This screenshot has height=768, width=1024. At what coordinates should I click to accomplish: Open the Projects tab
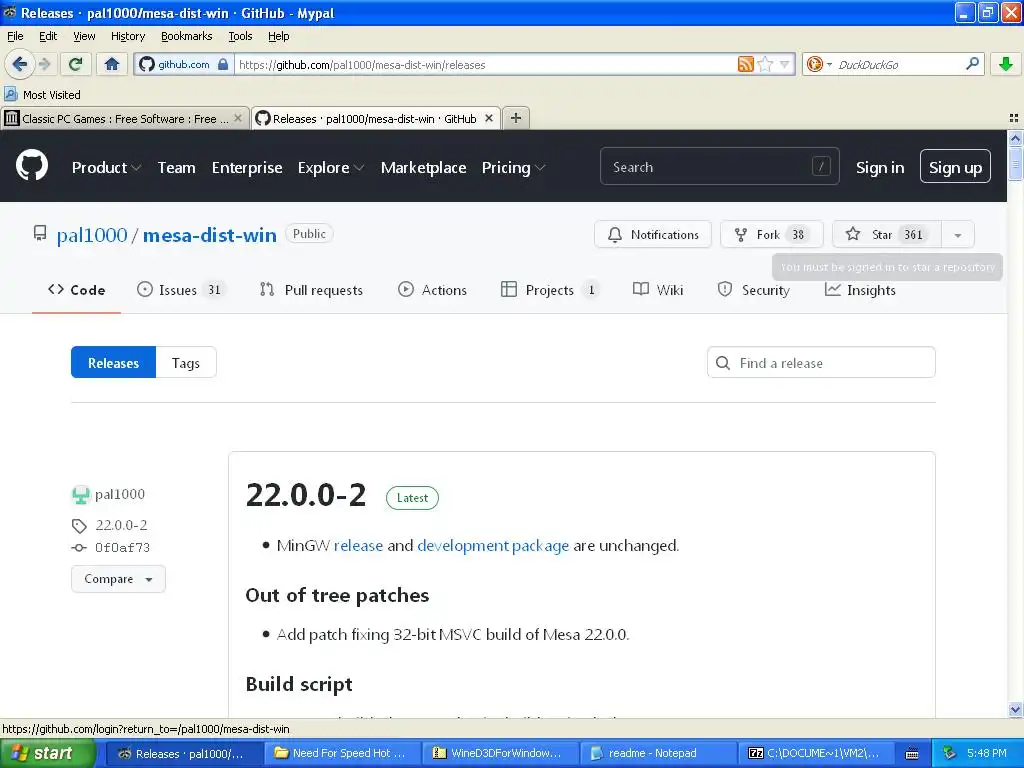pos(549,290)
